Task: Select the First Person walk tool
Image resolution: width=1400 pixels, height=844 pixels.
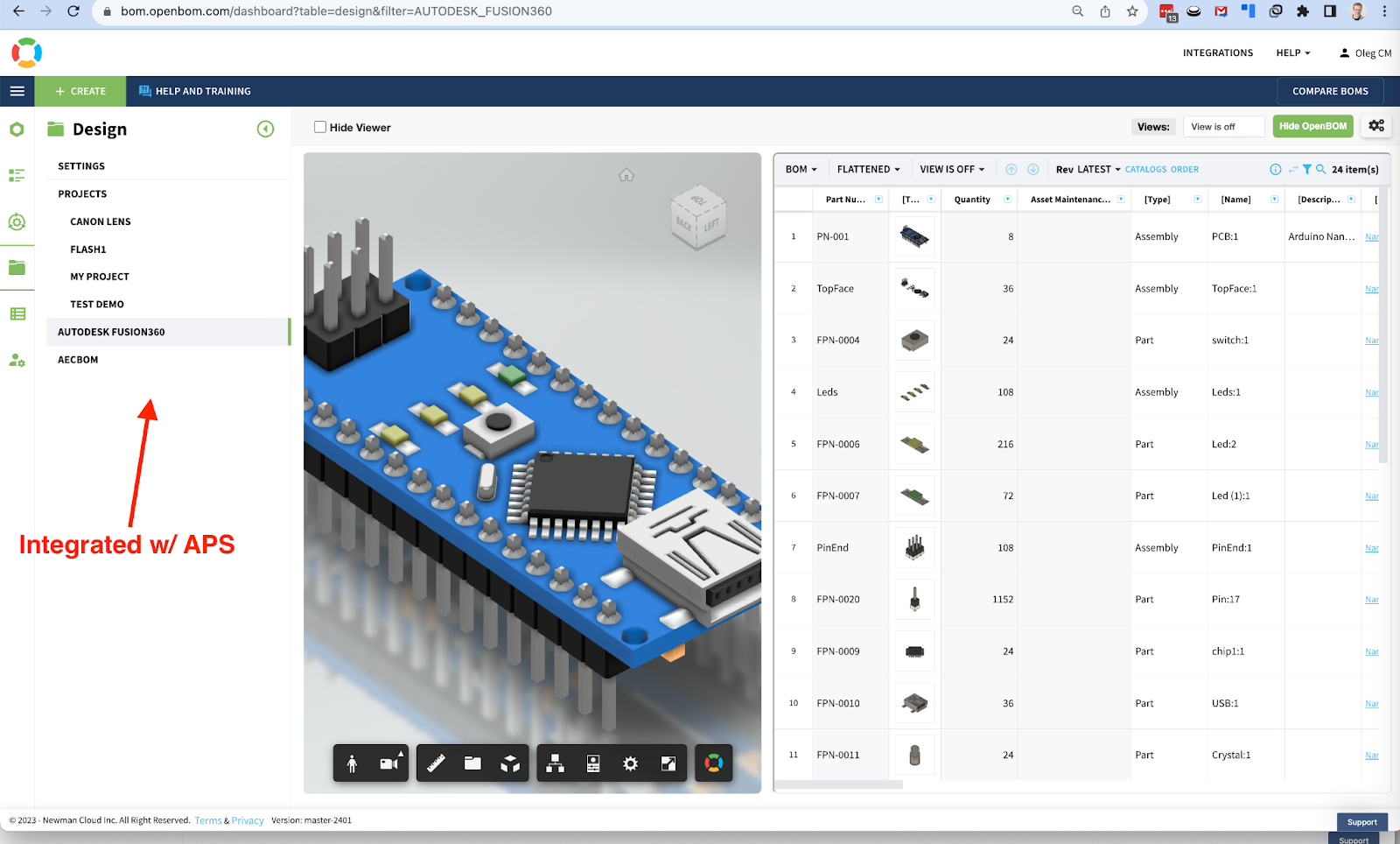Action: click(x=352, y=763)
